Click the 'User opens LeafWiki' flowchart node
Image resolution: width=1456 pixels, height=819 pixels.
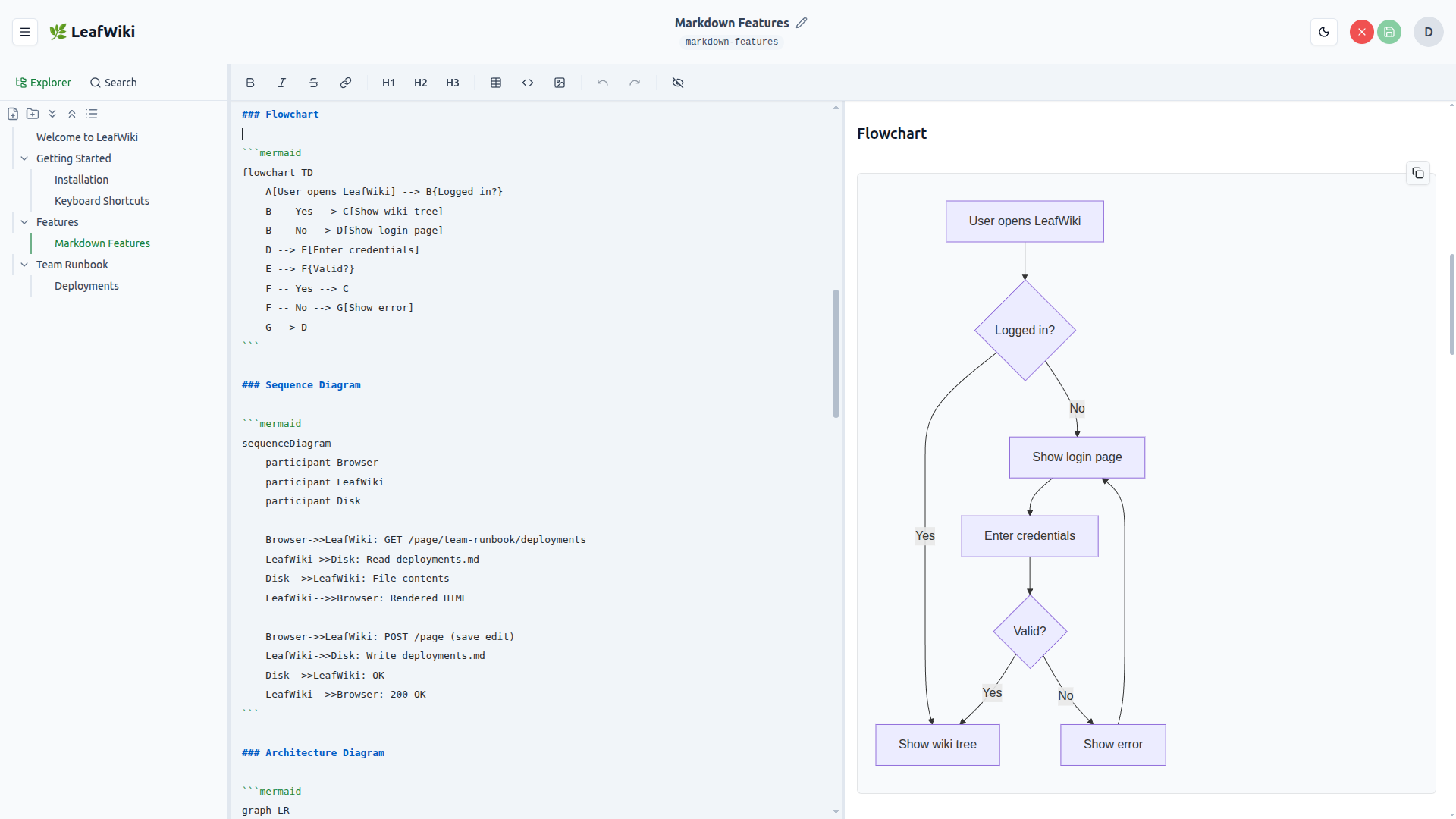pos(1025,221)
